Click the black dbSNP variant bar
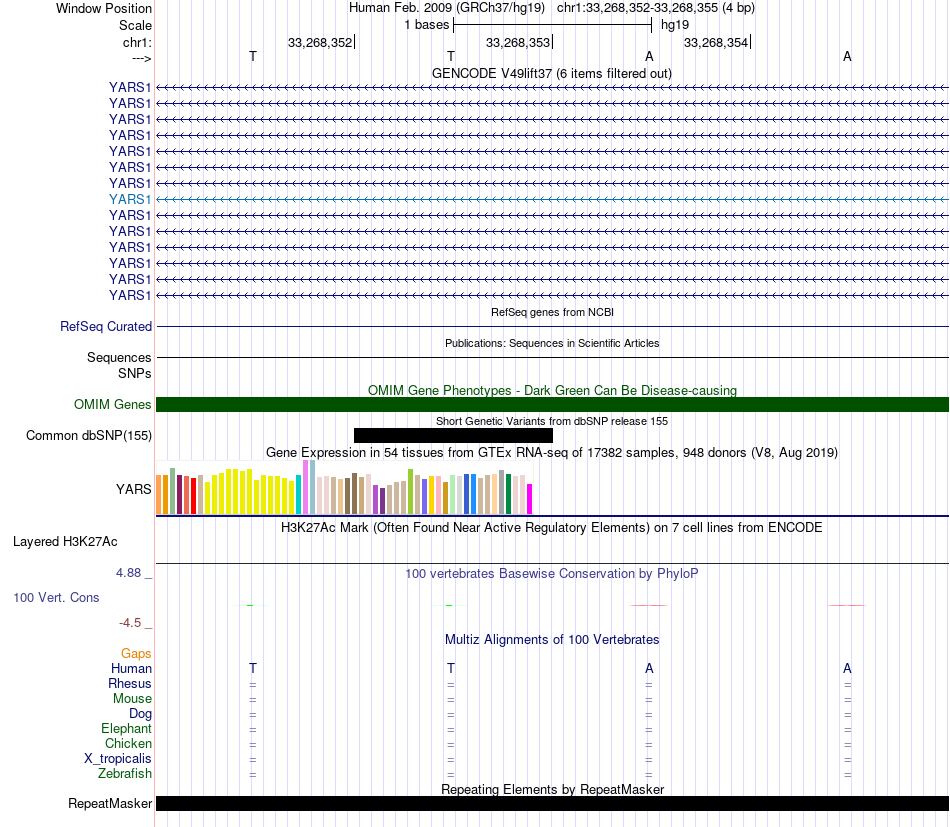Viewport: 950px width, 827px height. click(453, 436)
